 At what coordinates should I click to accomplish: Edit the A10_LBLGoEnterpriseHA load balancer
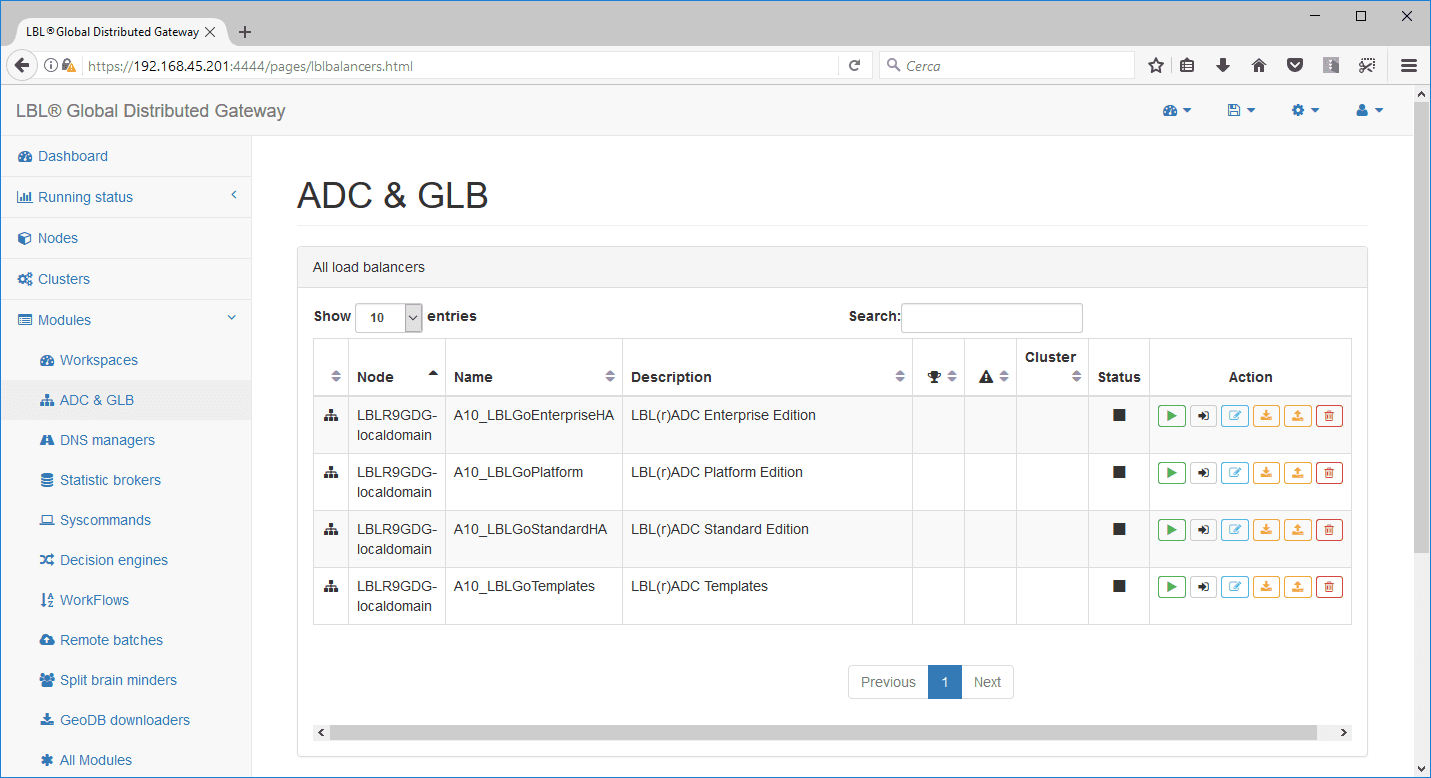pos(1235,416)
